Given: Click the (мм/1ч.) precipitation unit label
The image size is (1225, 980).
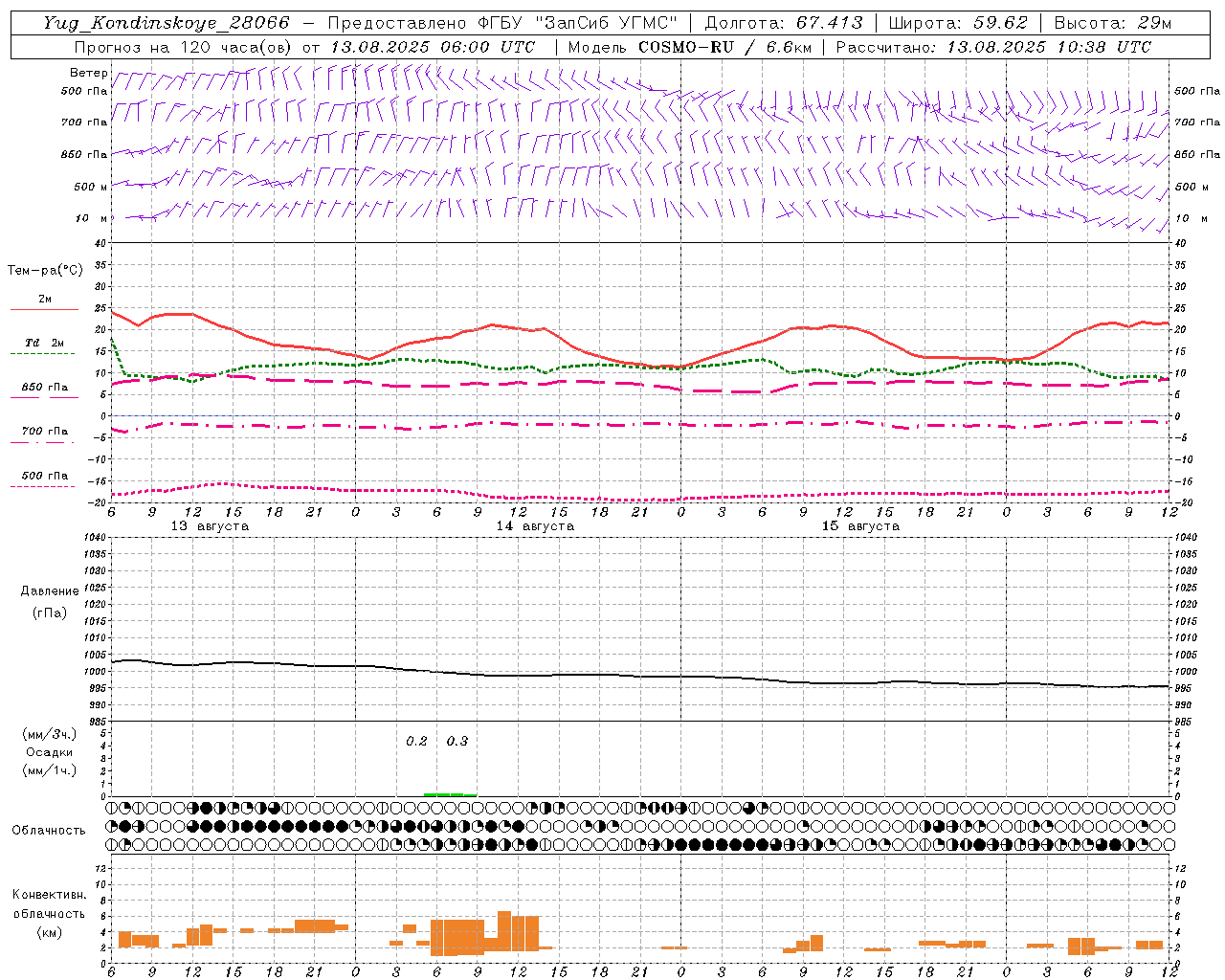Looking at the screenshot, I should click(x=50, y=770).
